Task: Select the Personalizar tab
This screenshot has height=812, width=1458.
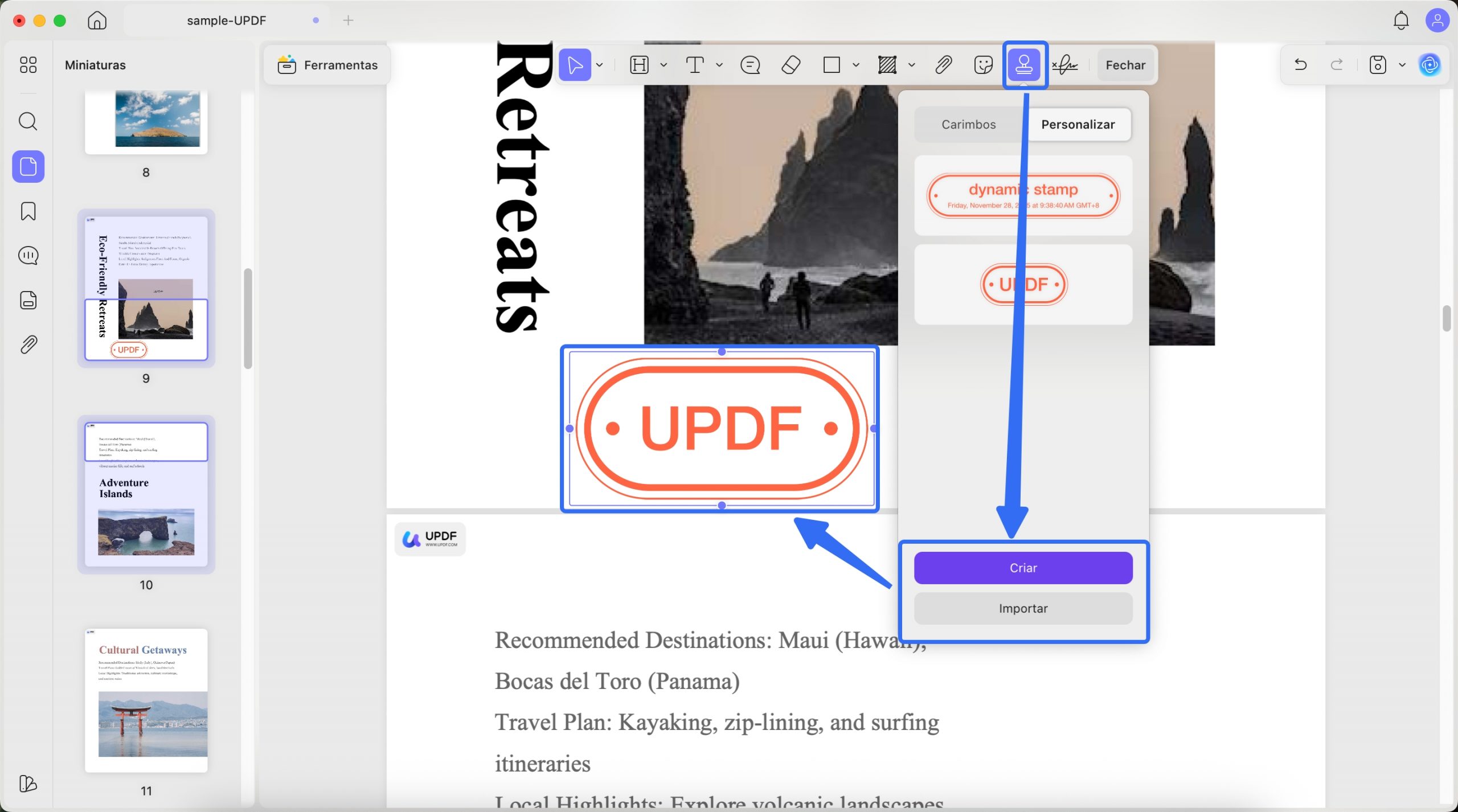Action: 1078,124
